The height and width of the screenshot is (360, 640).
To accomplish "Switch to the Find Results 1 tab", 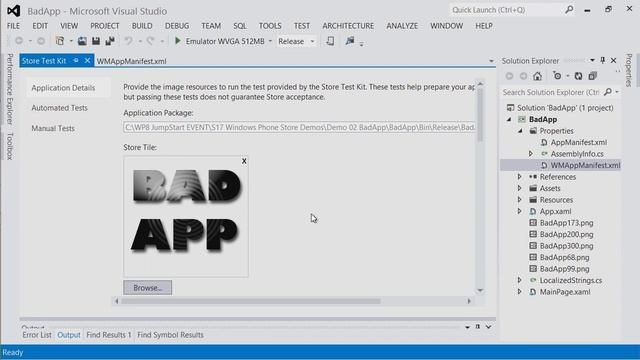I will click(x=109, y=335).
